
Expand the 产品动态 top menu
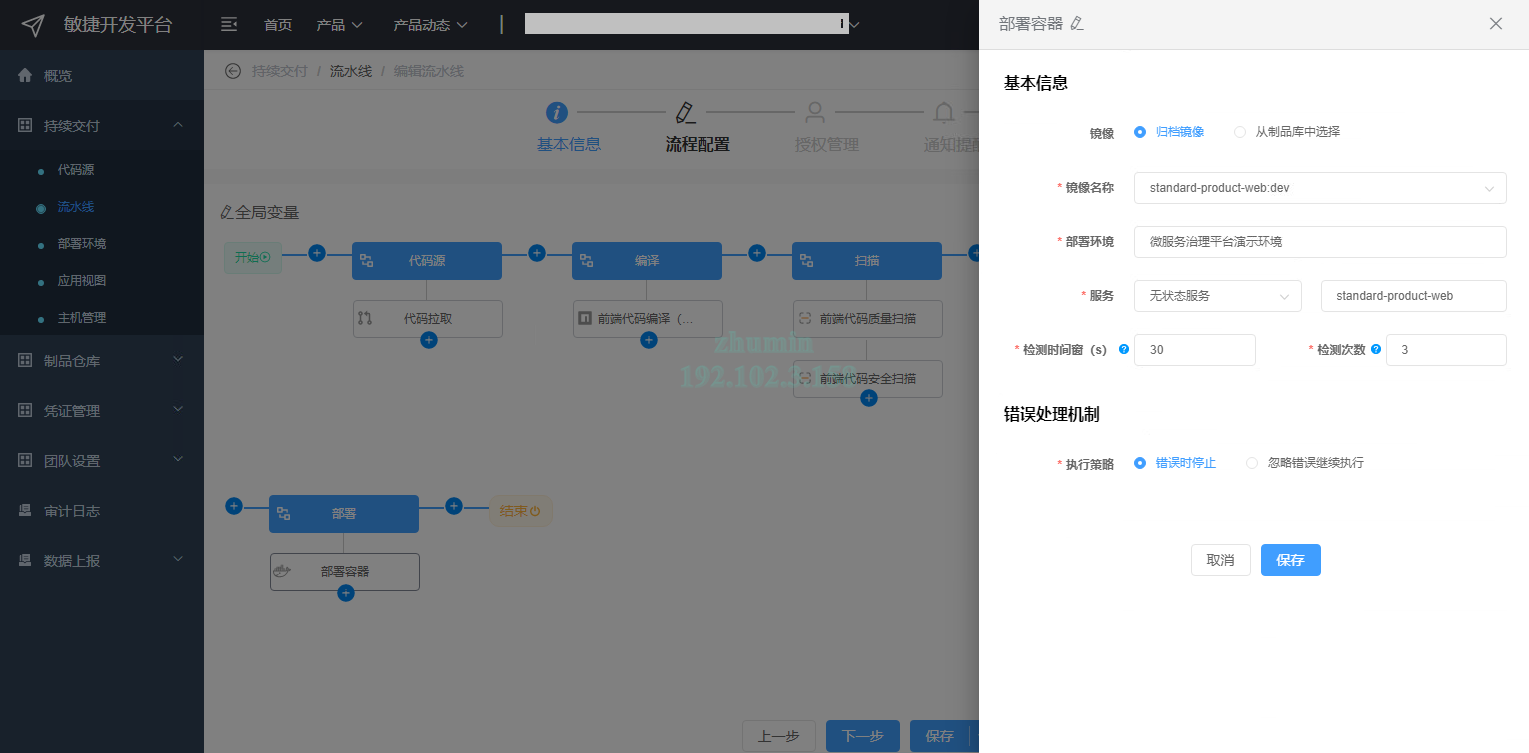431,25
